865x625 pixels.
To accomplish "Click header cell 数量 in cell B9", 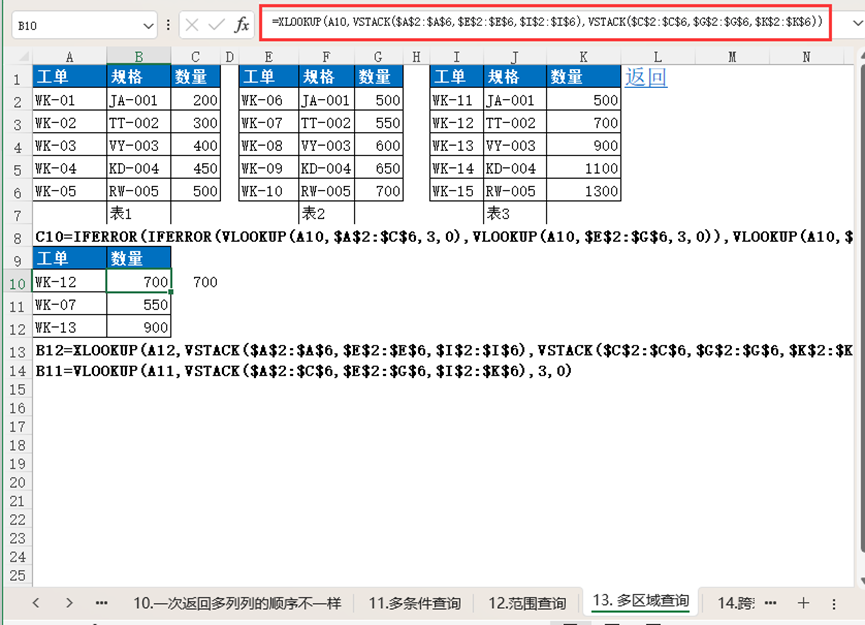I will (x=138, y=258).
